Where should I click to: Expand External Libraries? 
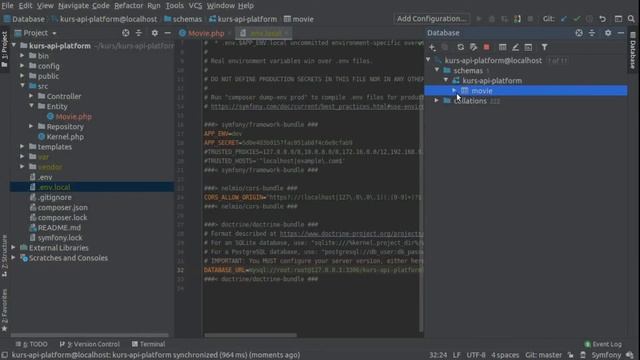13,247
